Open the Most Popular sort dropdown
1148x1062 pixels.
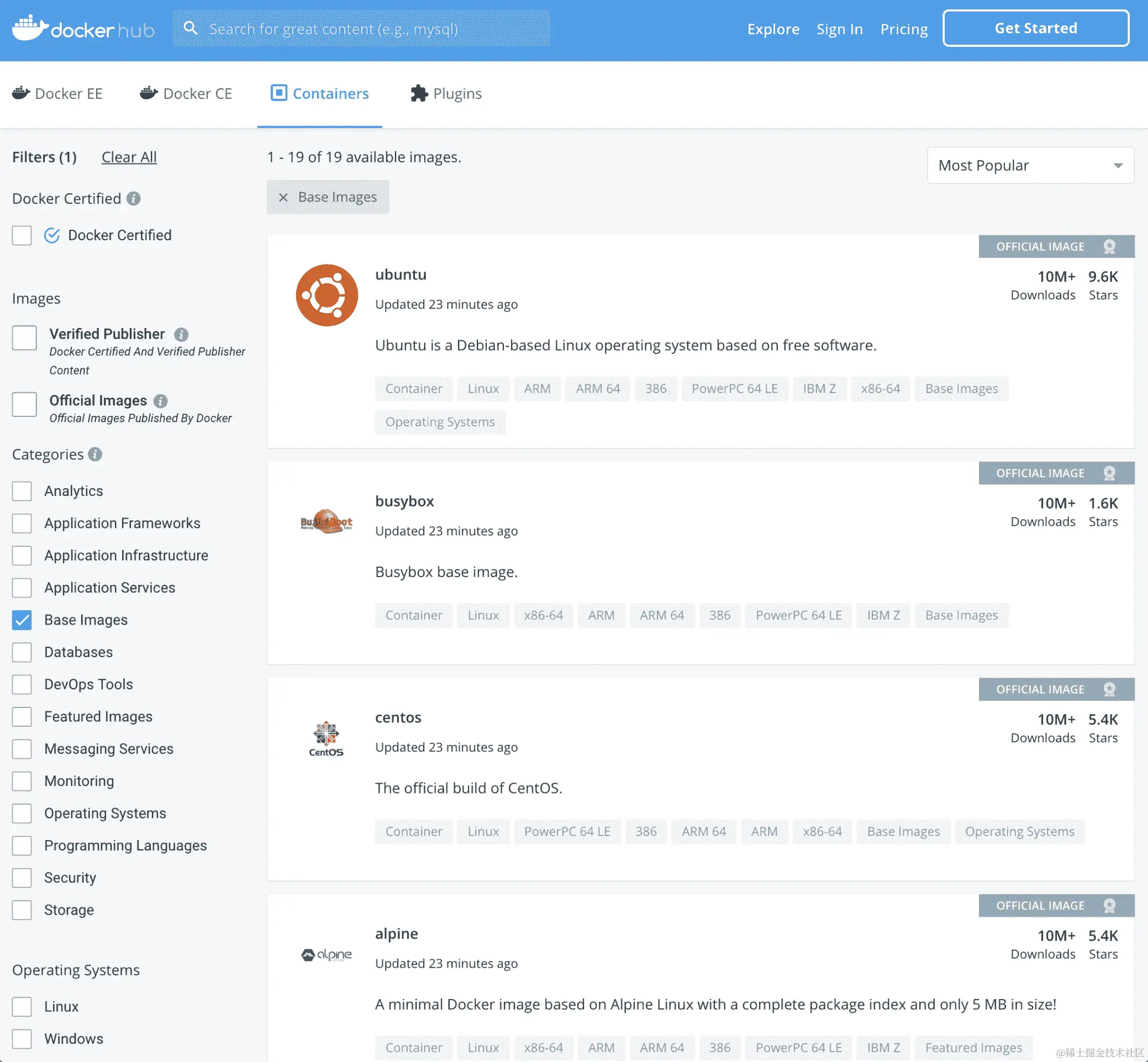point(1030,166)
